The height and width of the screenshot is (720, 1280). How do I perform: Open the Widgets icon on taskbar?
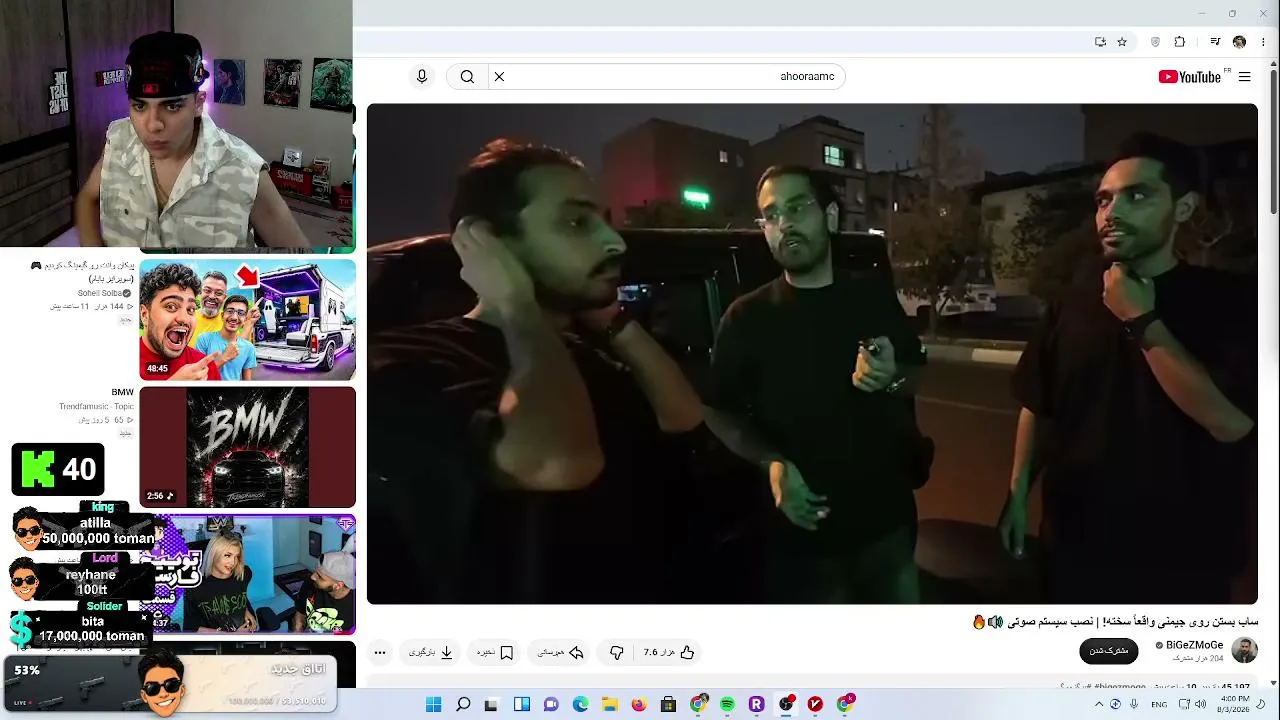tap(521, 704)
